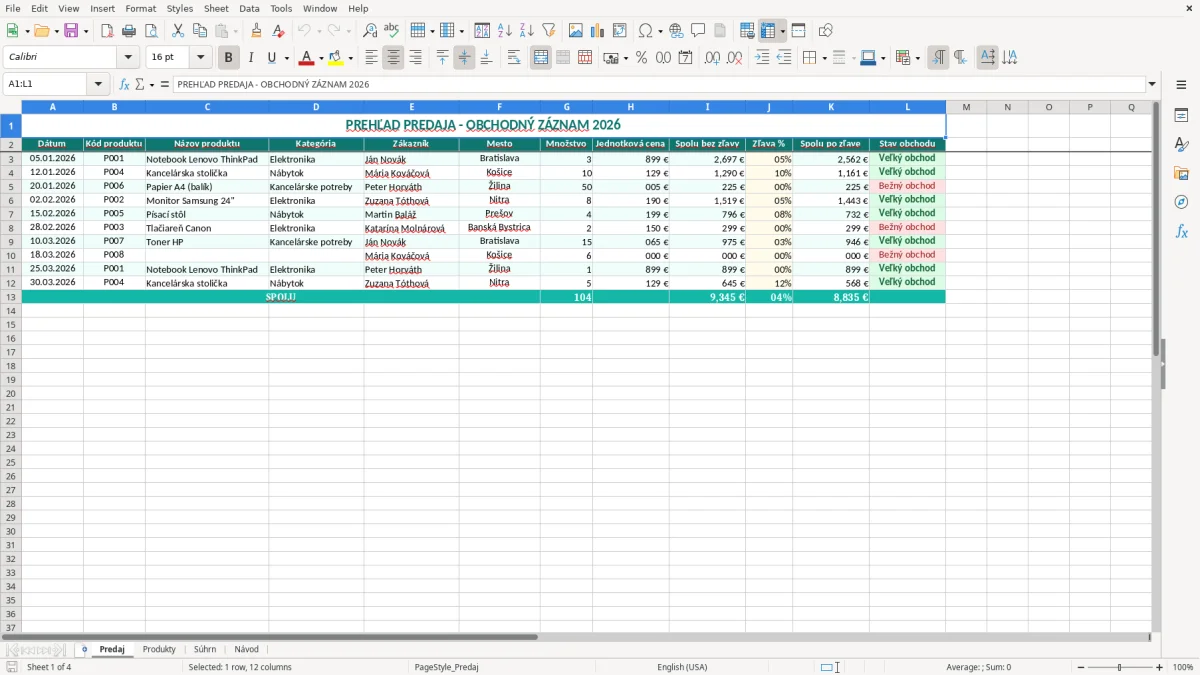This screenshot has width=1200, height=675.
Task: Open the Font Size dropdown arrow
Action: (201, 58)
